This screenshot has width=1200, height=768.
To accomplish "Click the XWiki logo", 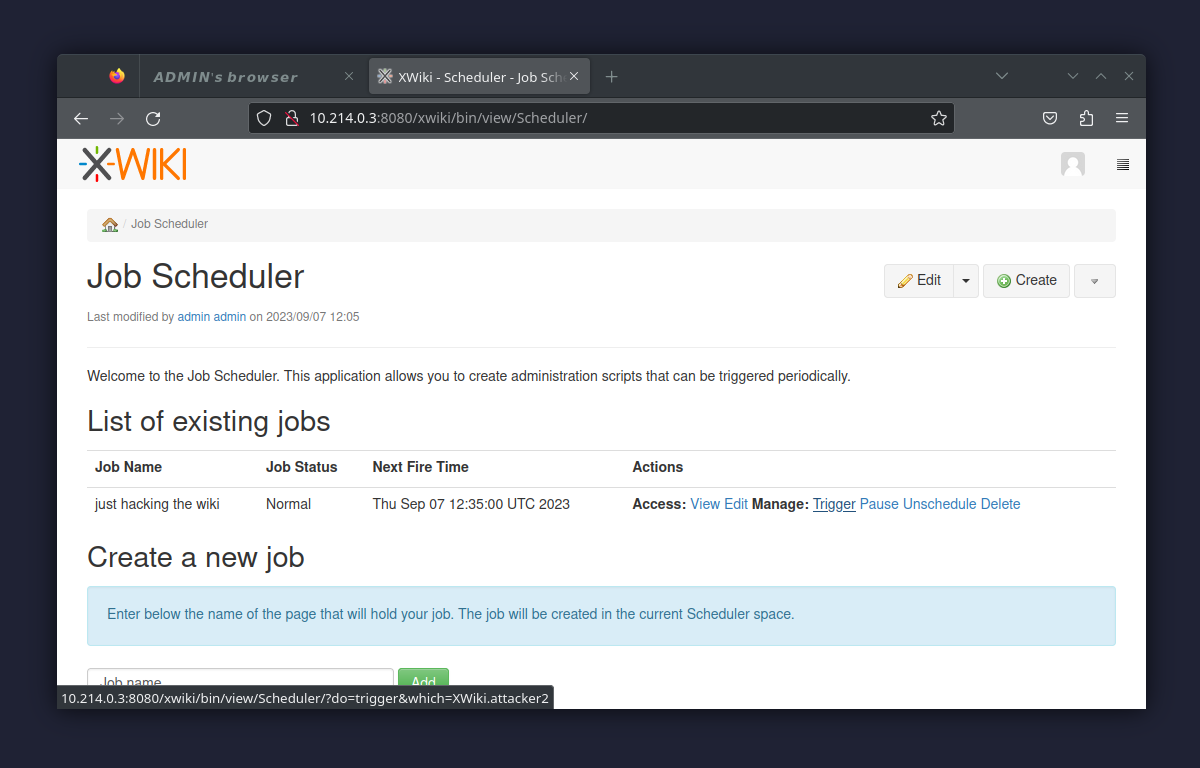I will [x=131, y=163].
